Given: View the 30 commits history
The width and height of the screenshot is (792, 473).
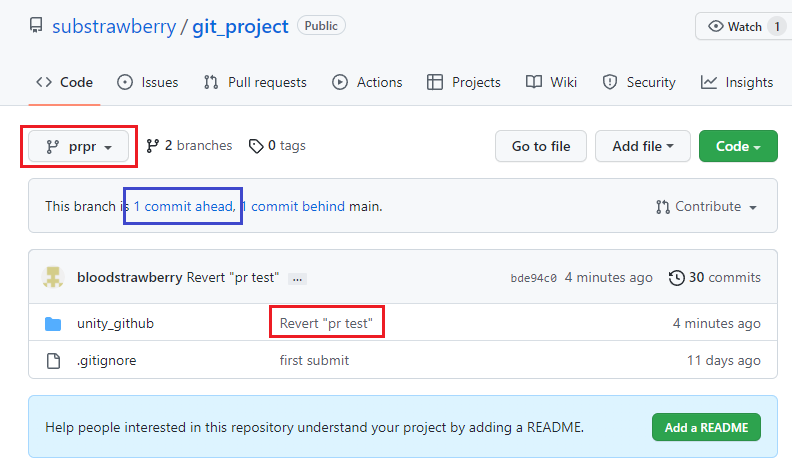Looking at the screenshot, I should (714, 277).
